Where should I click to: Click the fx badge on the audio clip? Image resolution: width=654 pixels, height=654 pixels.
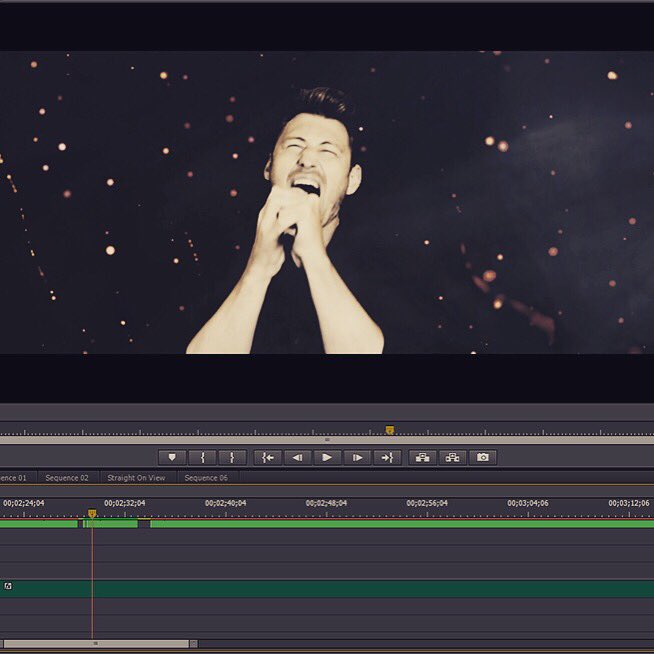[x=8, y=586]
